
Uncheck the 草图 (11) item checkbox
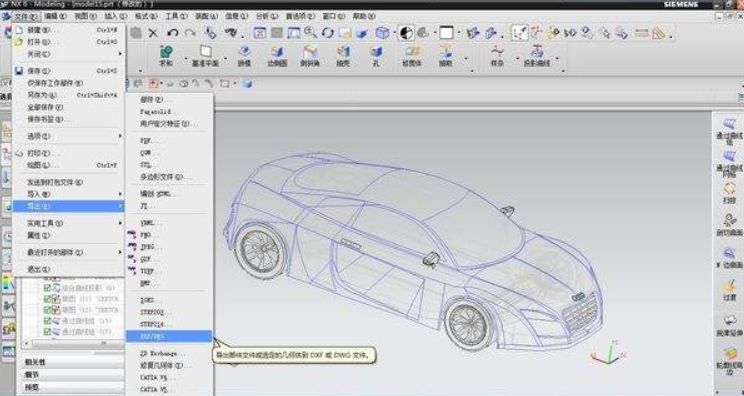point(47,299)
